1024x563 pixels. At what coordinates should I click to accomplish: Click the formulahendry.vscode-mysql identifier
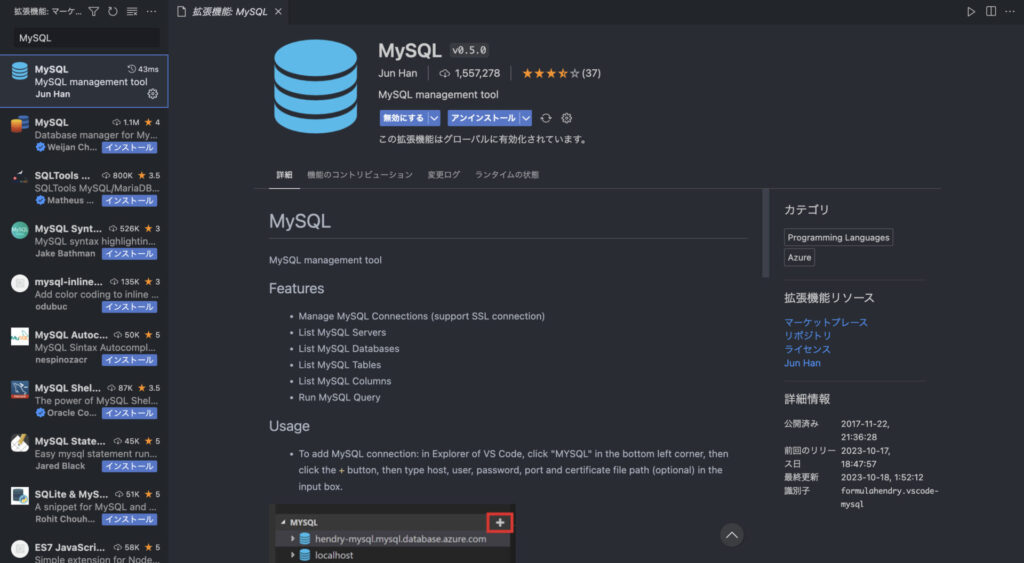889,497
